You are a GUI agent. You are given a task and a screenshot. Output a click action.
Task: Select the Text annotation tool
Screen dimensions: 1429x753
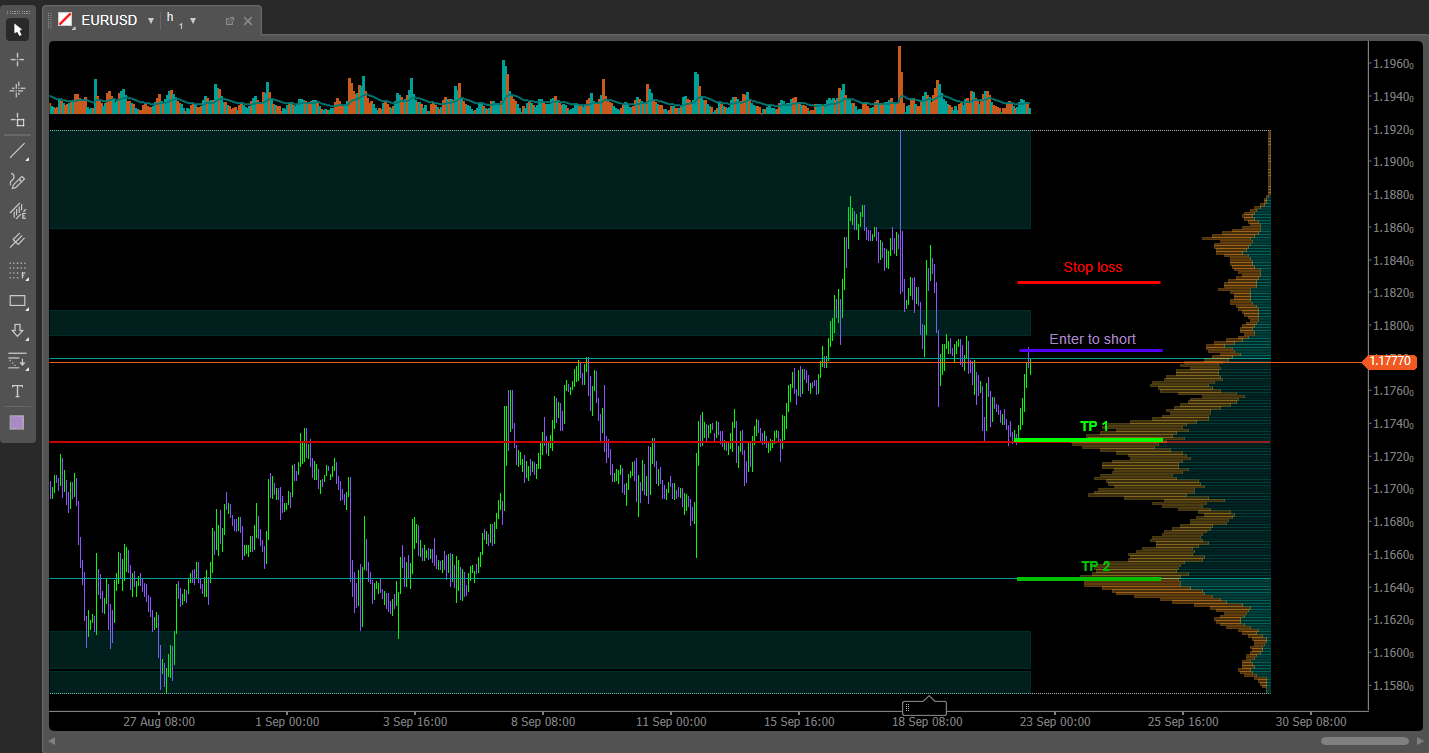coord(17,391)
